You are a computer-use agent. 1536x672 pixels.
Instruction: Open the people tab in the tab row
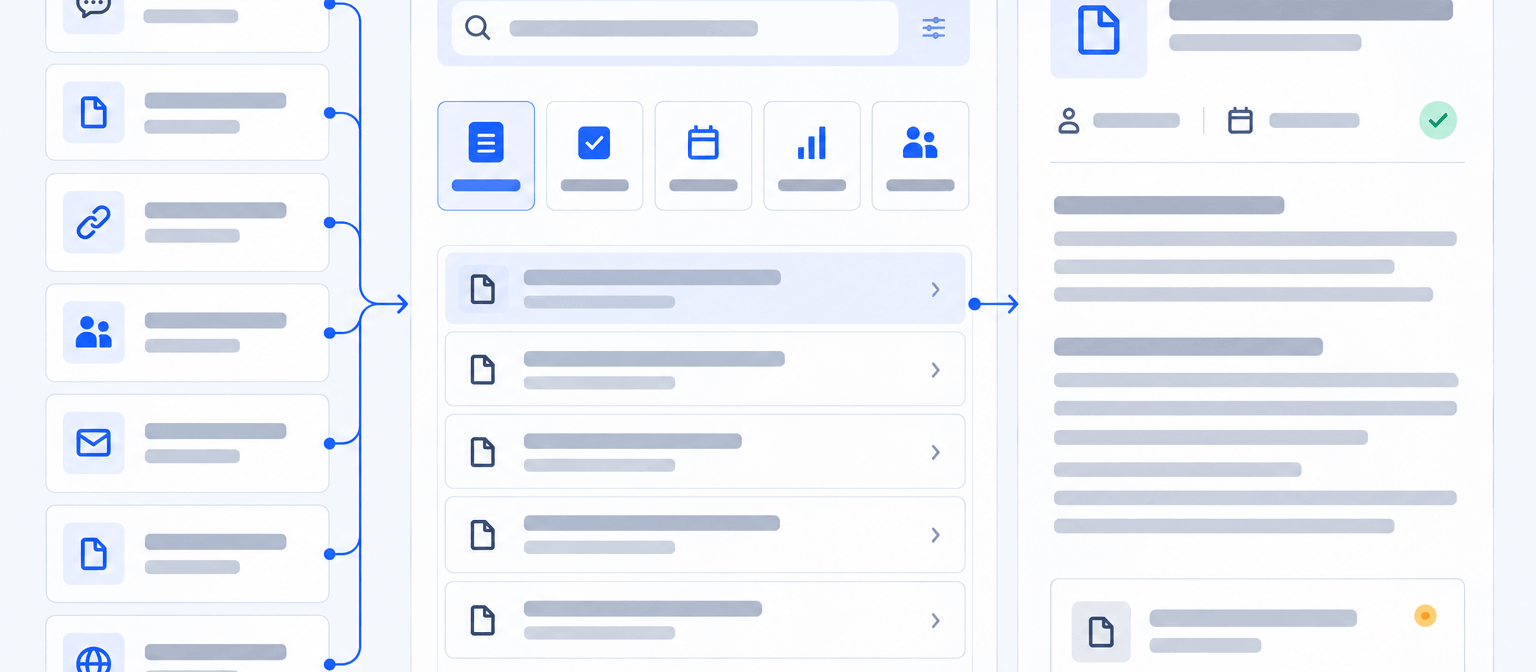pos(920,156)
